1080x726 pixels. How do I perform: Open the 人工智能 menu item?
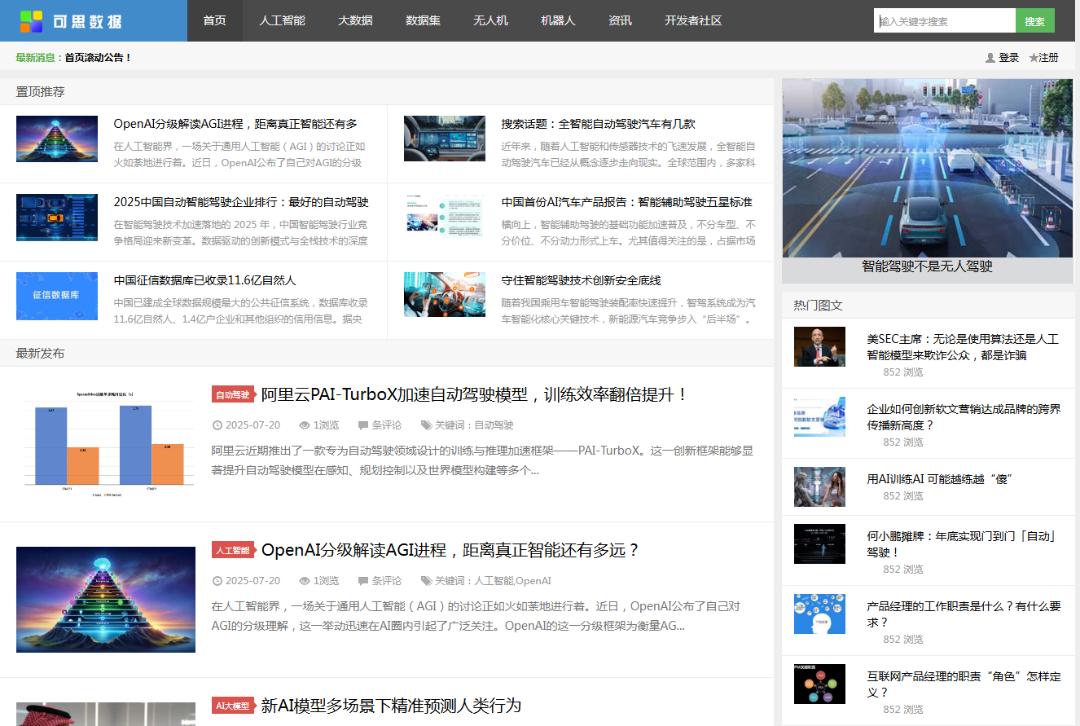click(282, 21)
